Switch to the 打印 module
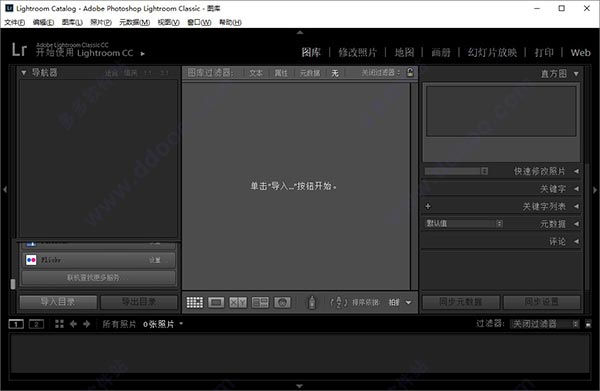Screen dimensions: 600x391 coord(544,52)
